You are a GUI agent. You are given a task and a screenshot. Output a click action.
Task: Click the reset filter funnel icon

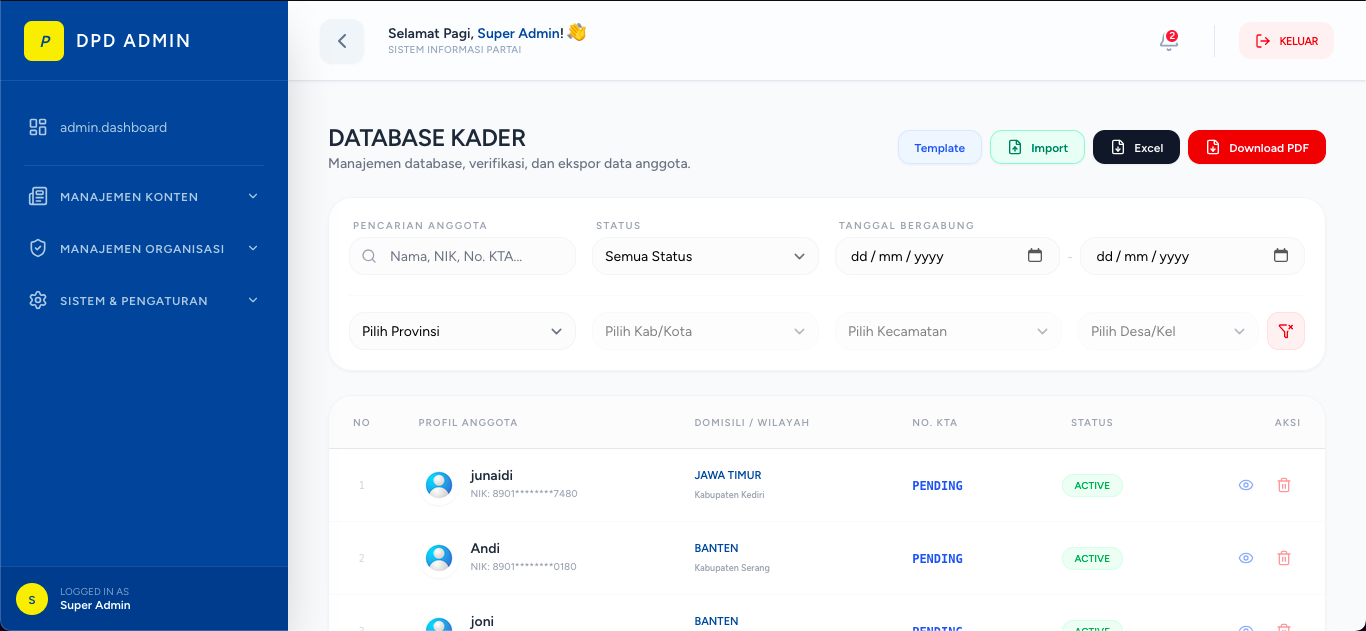coord(1285,331)
